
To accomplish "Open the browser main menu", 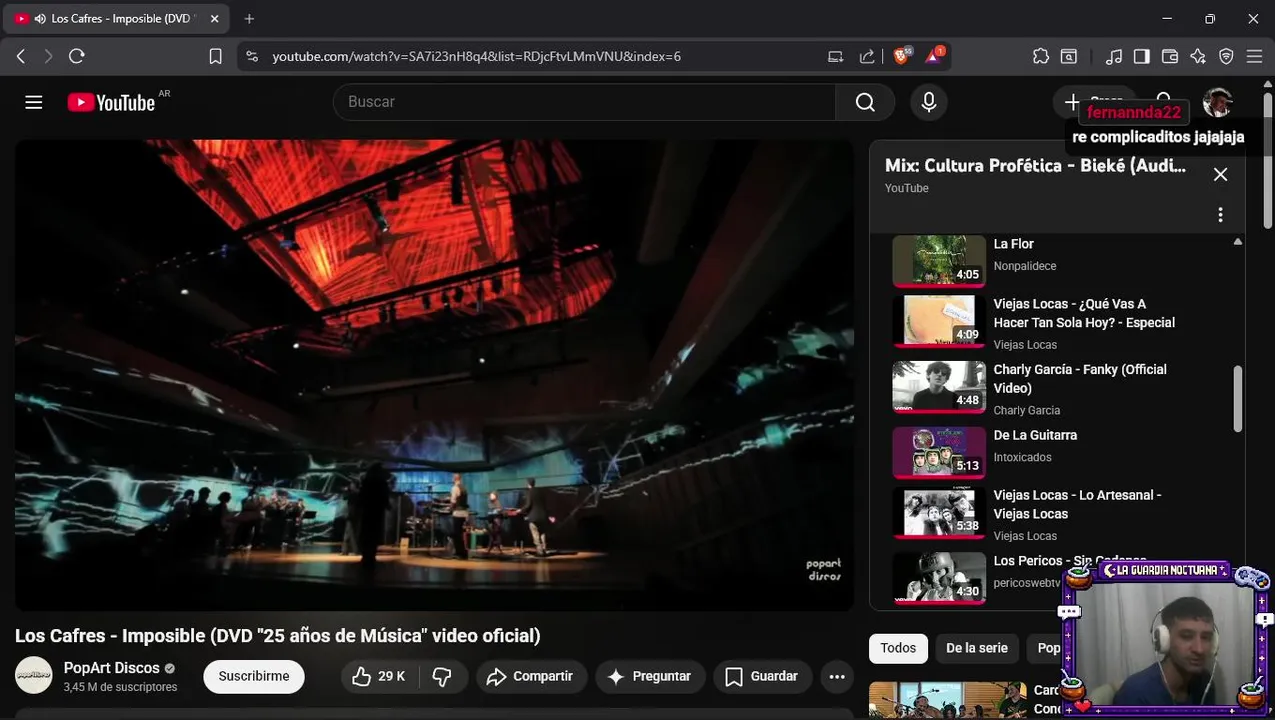I will click(x=1254, y=56).
